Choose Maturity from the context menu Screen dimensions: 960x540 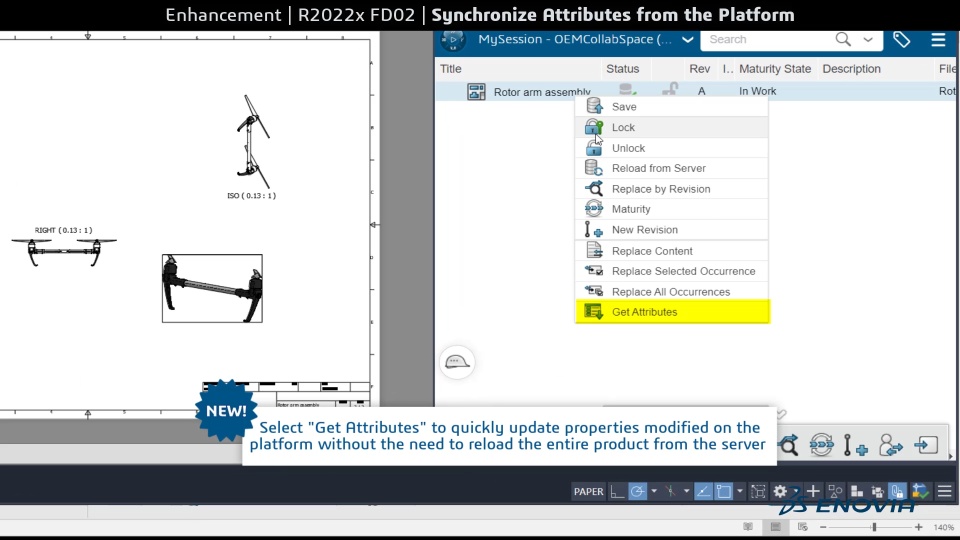[672, 209]
